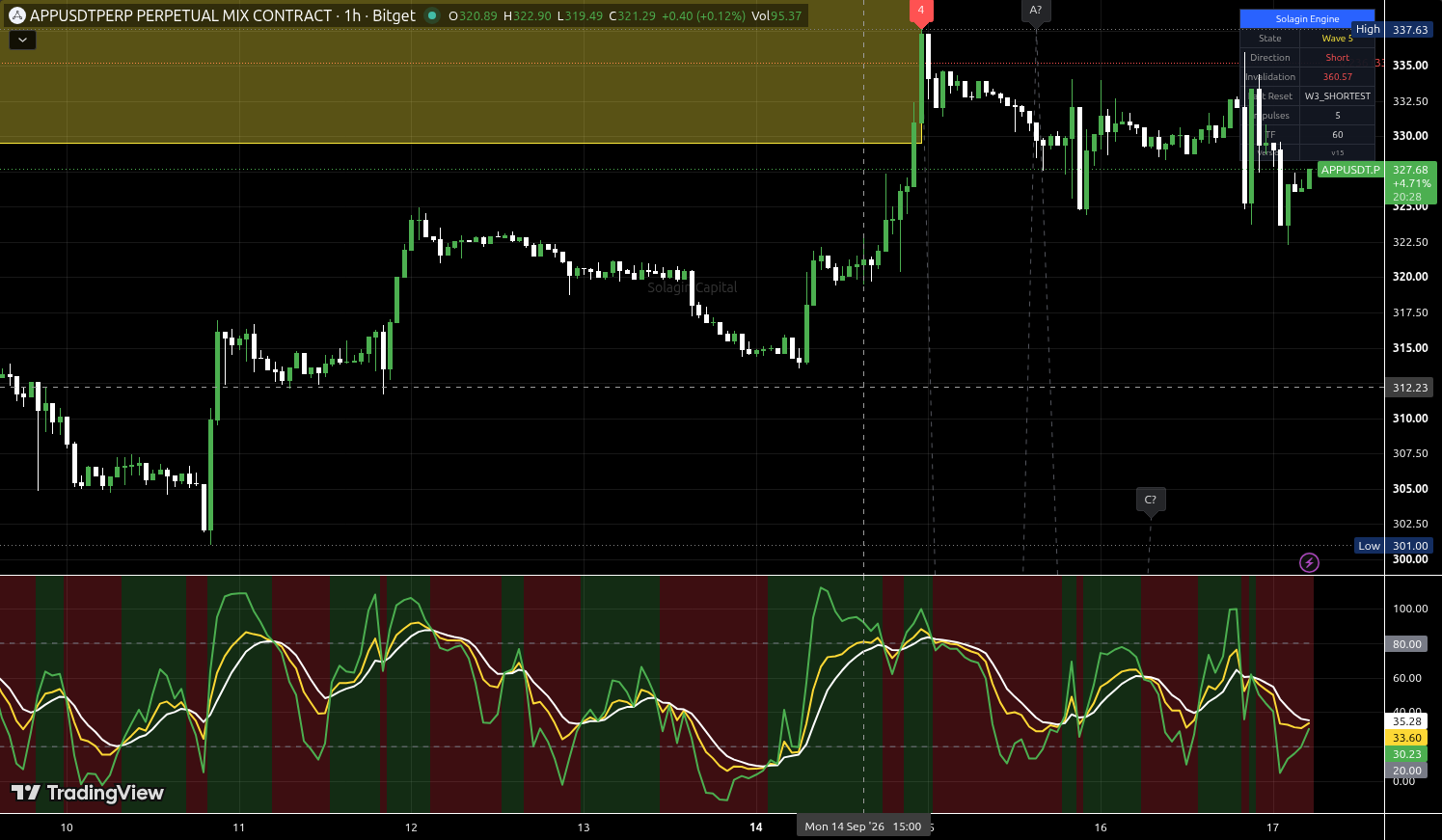The width and height of the screenshot is (1442, 840).
Task: Click the 11 date on the time axis
Action: pyautogui.click(x=238, y=827)
